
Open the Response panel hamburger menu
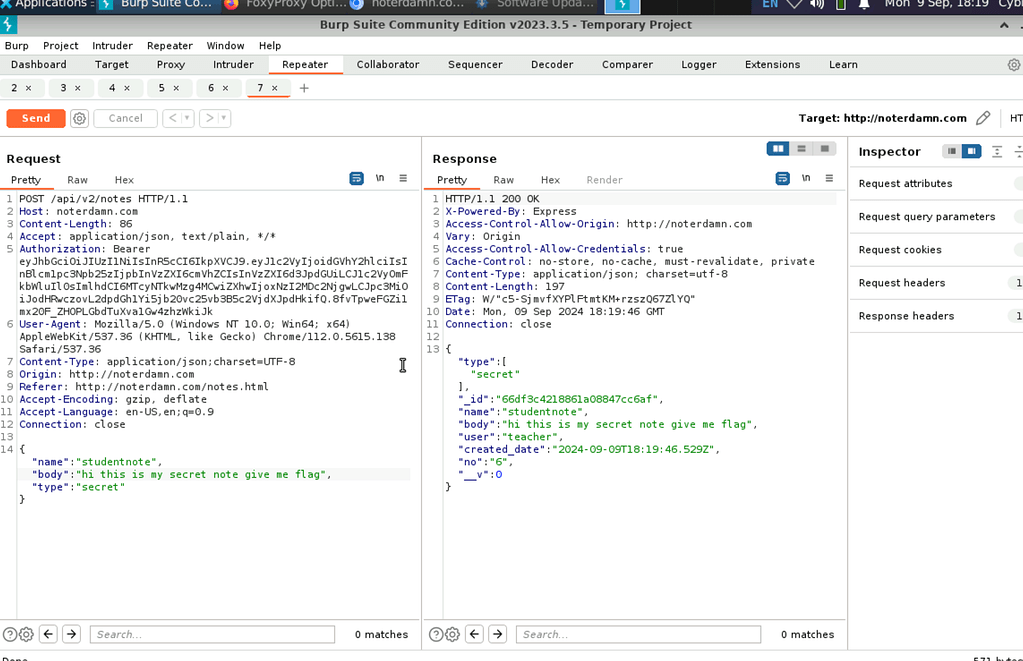(x=828, y=179)
